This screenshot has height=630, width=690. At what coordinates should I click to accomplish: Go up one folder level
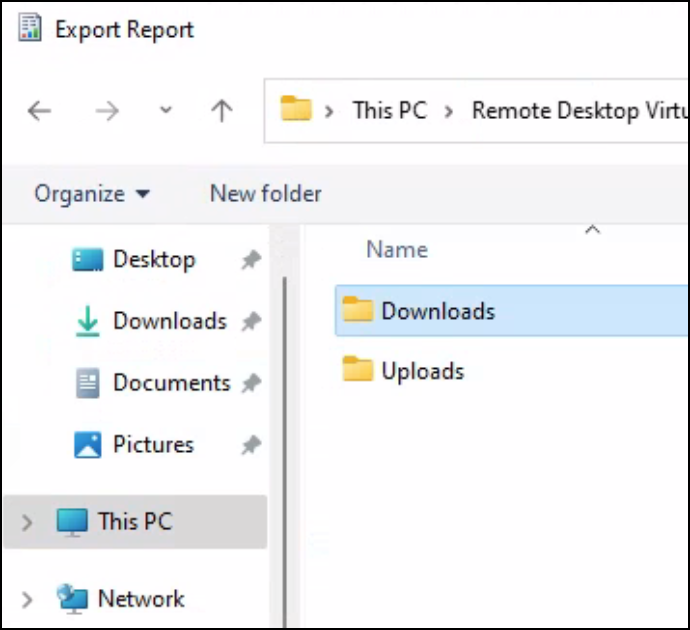pyautogui.click(x=222, y=111)
